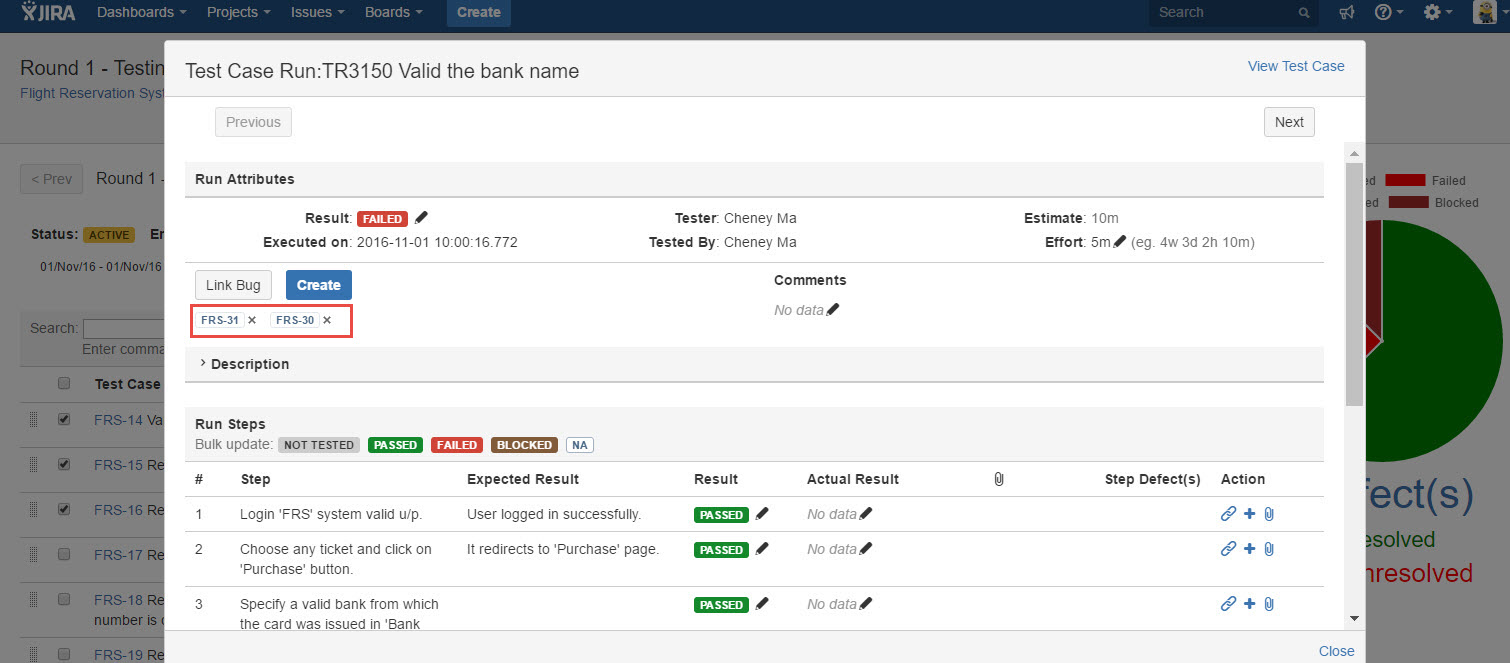Open View Test Case link

1296,66
